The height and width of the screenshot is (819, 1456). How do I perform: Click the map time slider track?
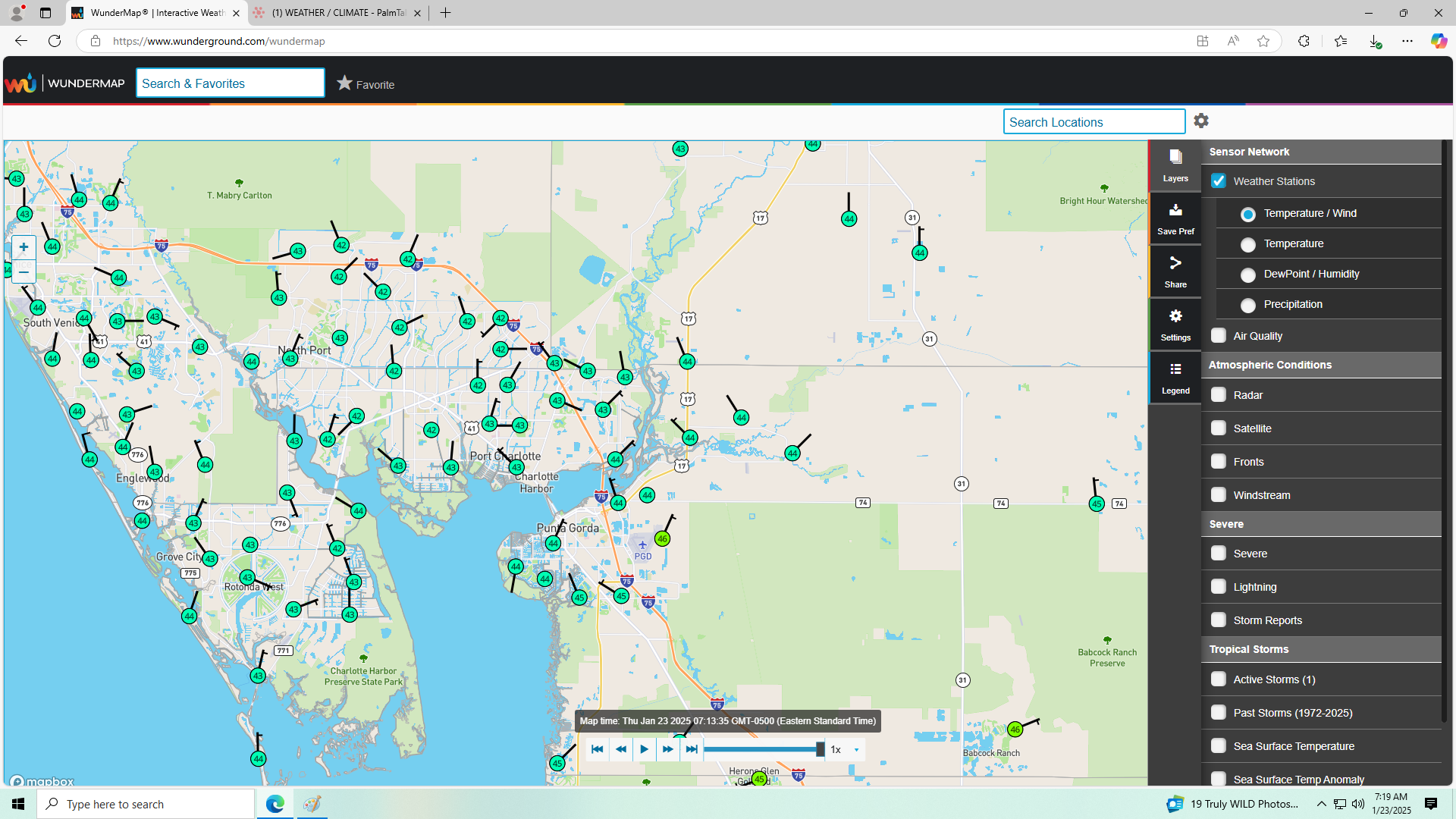tap(760, 750)
